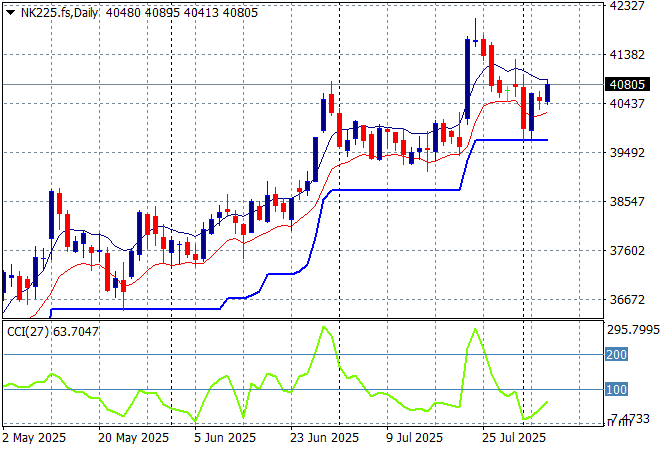Click the 40437 price axis label

pyautogui.click(x=627, y=103)
